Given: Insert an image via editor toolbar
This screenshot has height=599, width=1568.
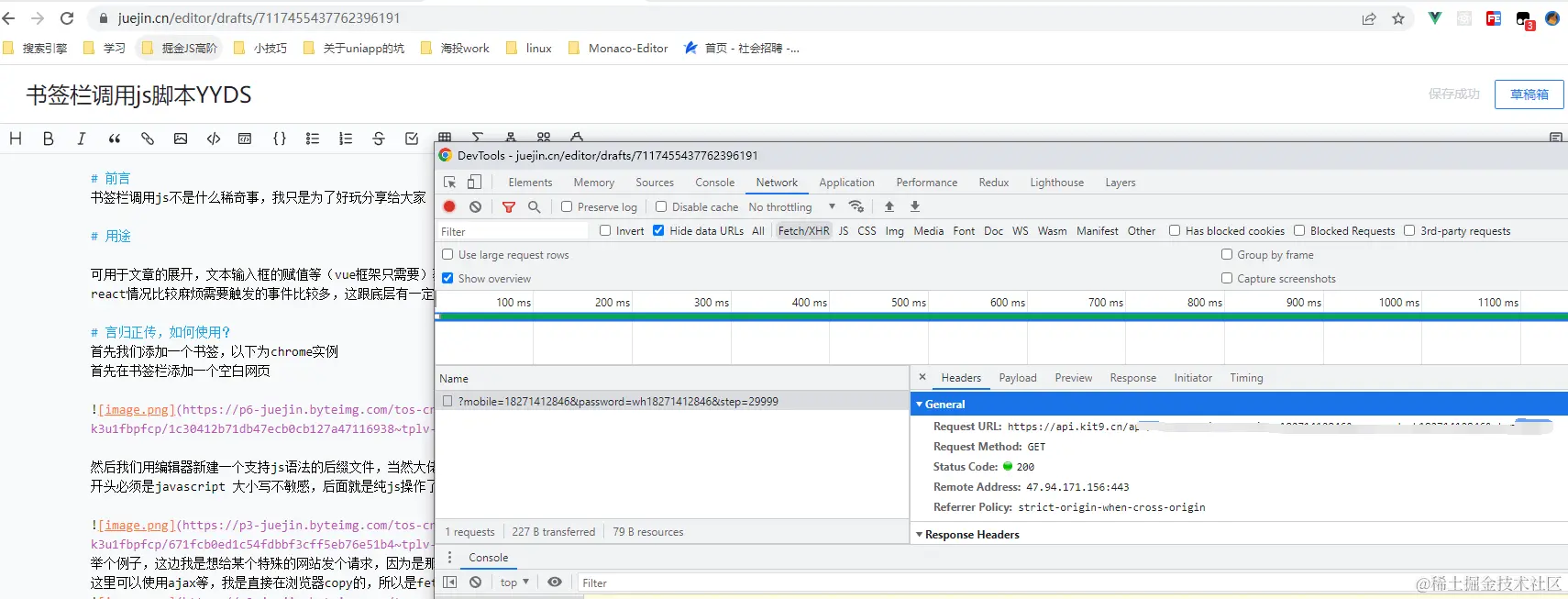Looking at the screenshot, I should click(x=181, y=139).
